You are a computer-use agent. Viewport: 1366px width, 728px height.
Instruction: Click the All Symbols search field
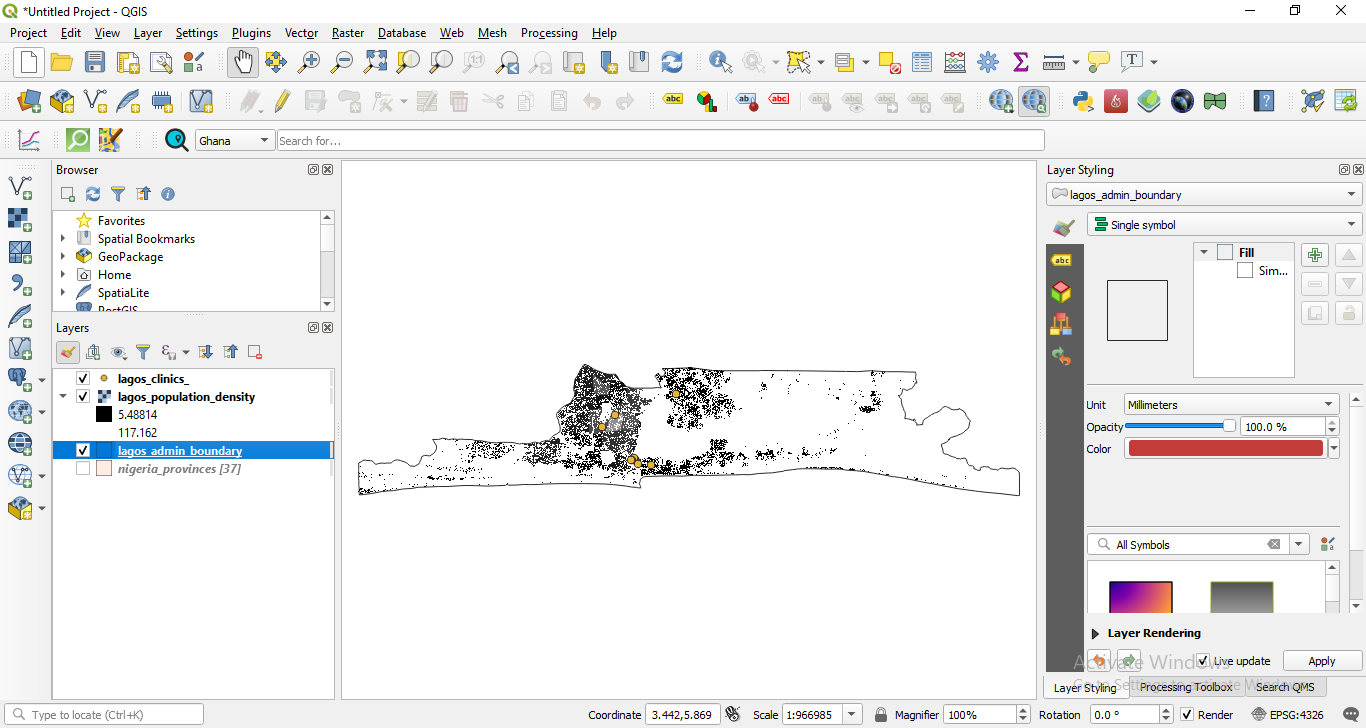(x=1188, y=545)
